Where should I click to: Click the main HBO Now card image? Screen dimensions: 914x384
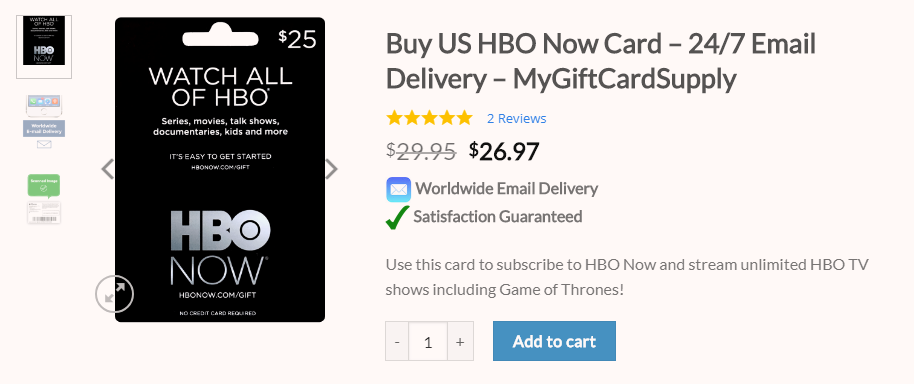[220, 170]
